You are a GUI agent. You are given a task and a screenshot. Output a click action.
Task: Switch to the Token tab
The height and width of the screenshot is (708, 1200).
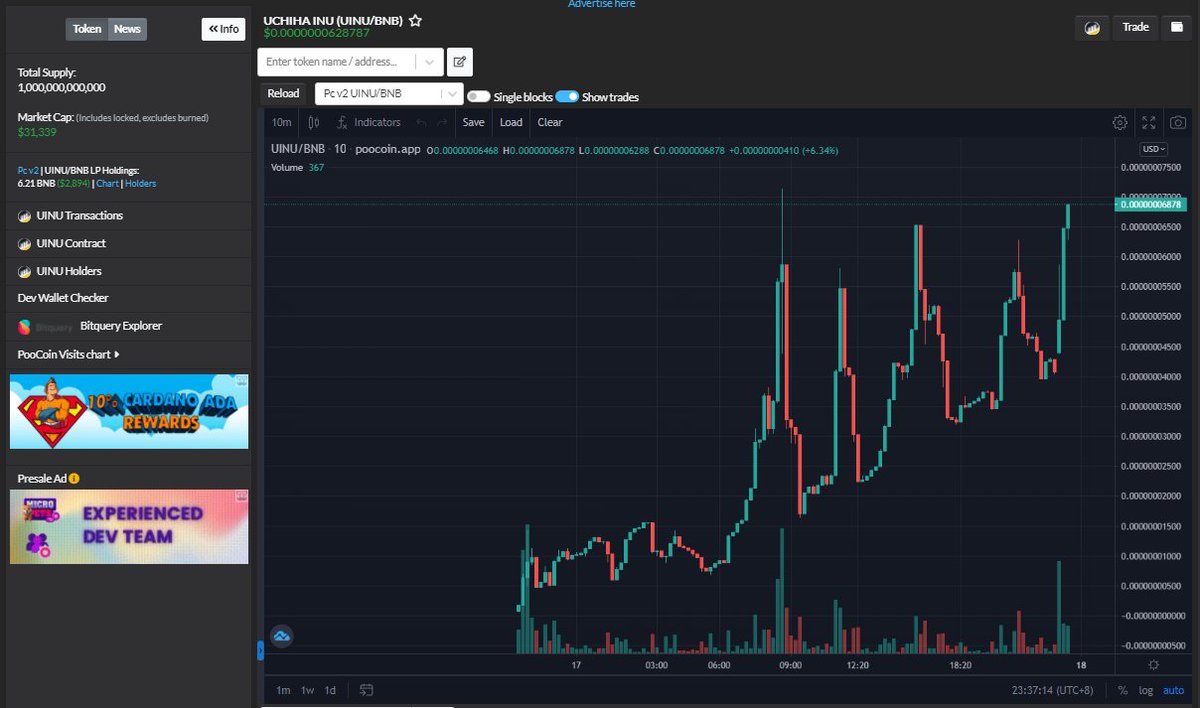87,29
